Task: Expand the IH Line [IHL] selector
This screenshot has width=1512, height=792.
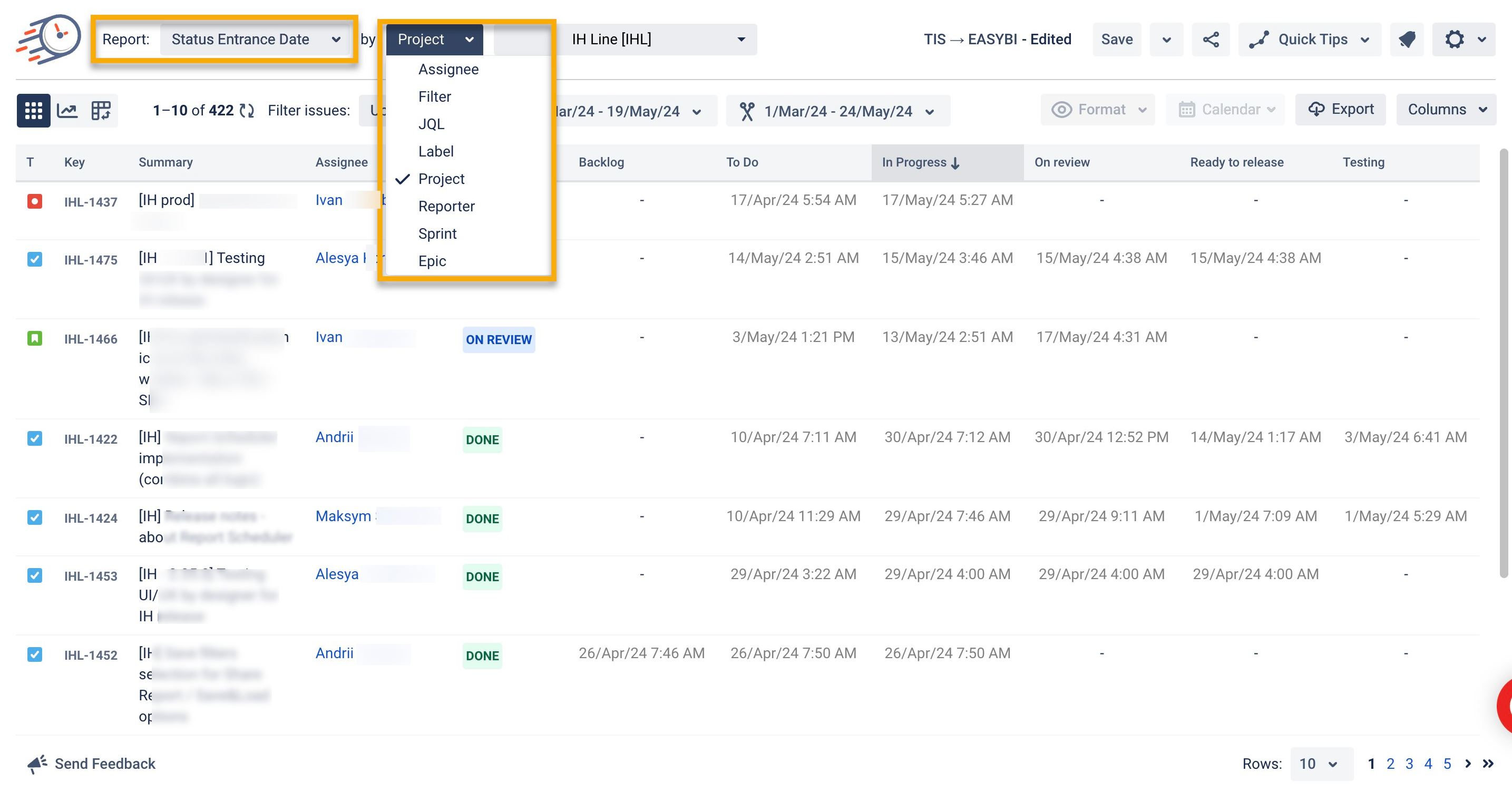Action: (x=657, y=40)
